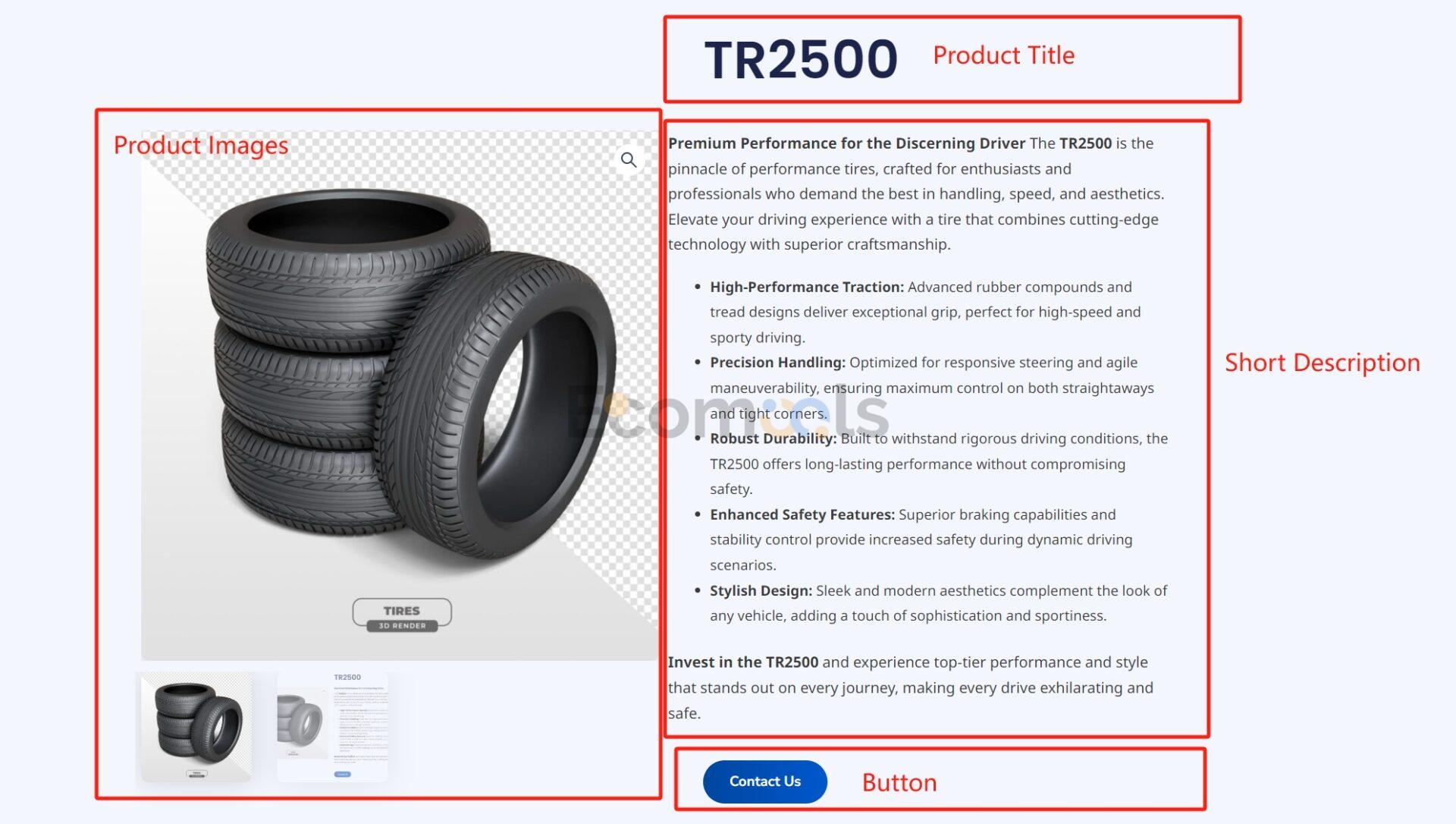Click the Stylish Design bullet heading
The width and height of the screenshot is (1456, 824).
[x=761, y=590]
